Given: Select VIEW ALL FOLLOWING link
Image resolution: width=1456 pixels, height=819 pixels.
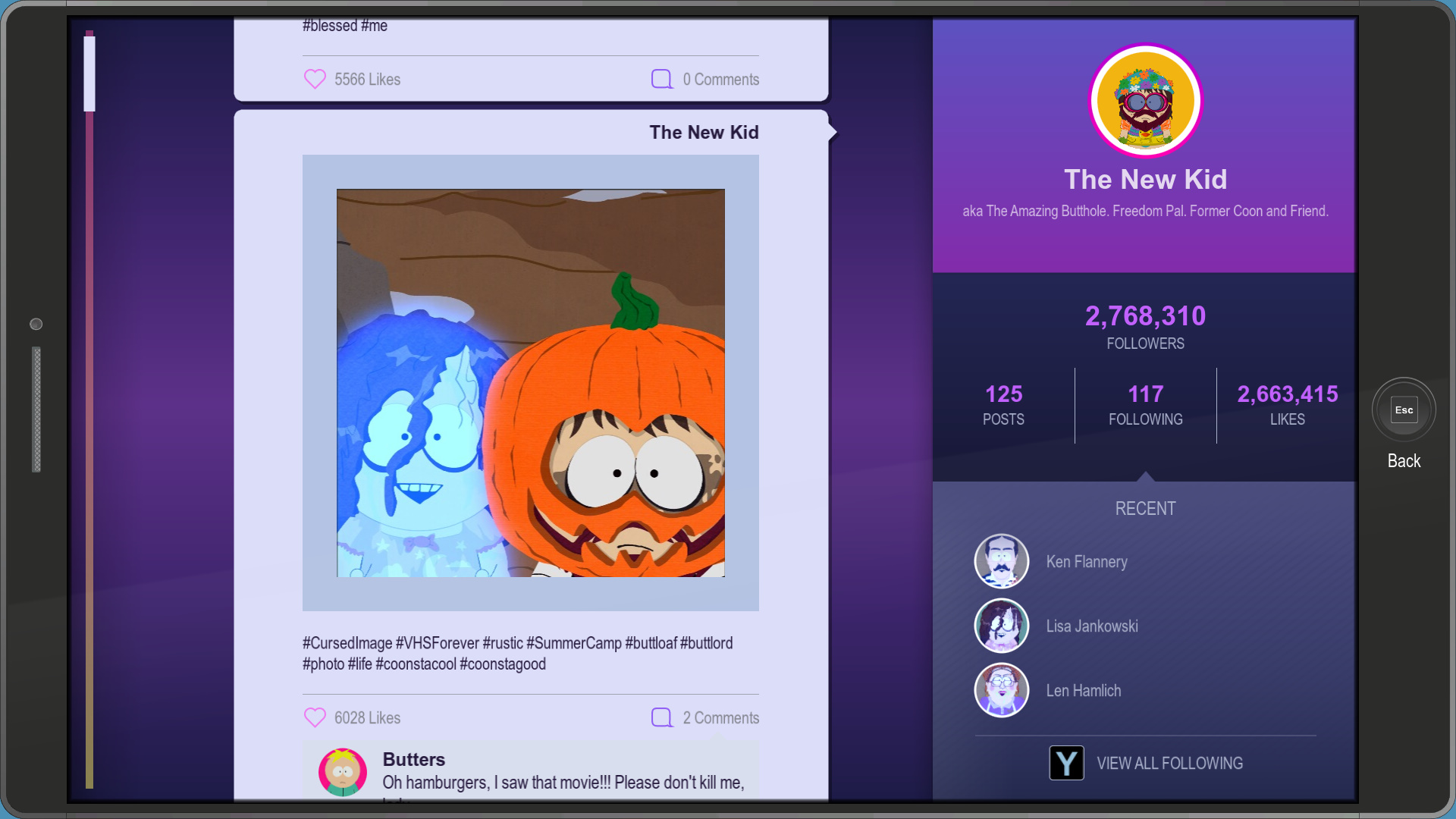Looking at the screenshot, I should point(1169,763).
